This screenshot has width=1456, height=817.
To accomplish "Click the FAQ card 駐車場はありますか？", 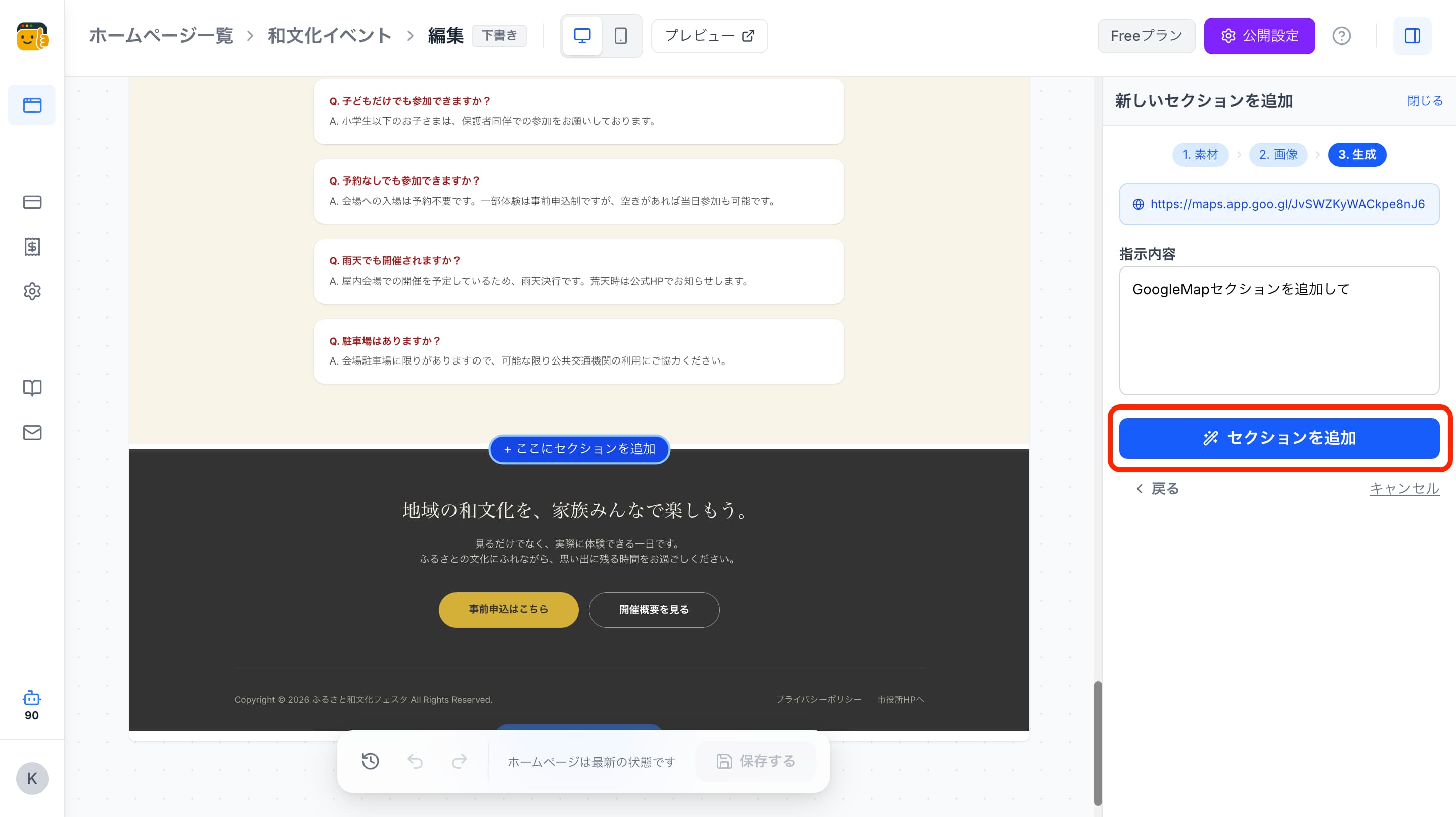I will (579, 351).
